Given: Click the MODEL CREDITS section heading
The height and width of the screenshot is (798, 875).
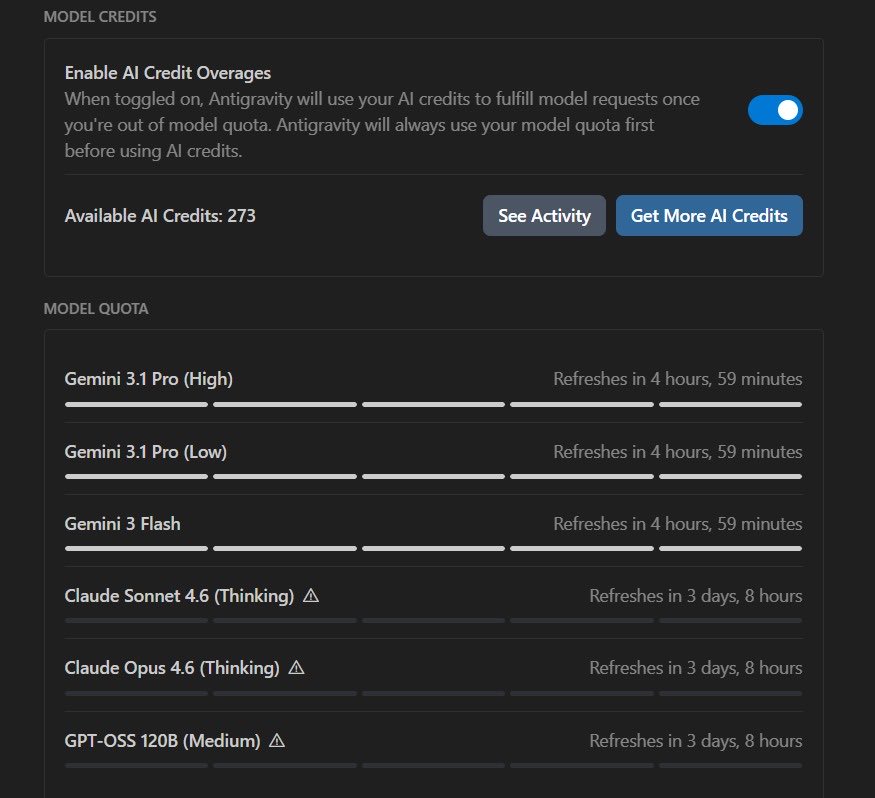Looking at the screenshot, I should pos(100,17).
